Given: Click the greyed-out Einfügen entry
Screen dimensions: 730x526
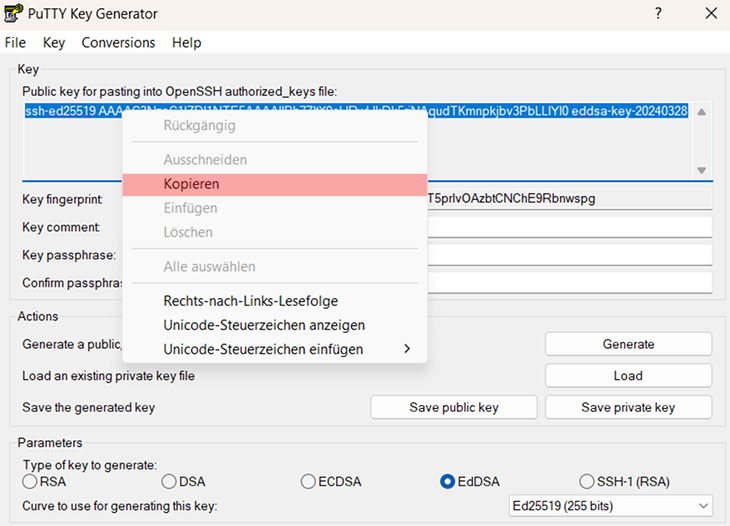Looking at the screenshot, I should coord(275,209).
